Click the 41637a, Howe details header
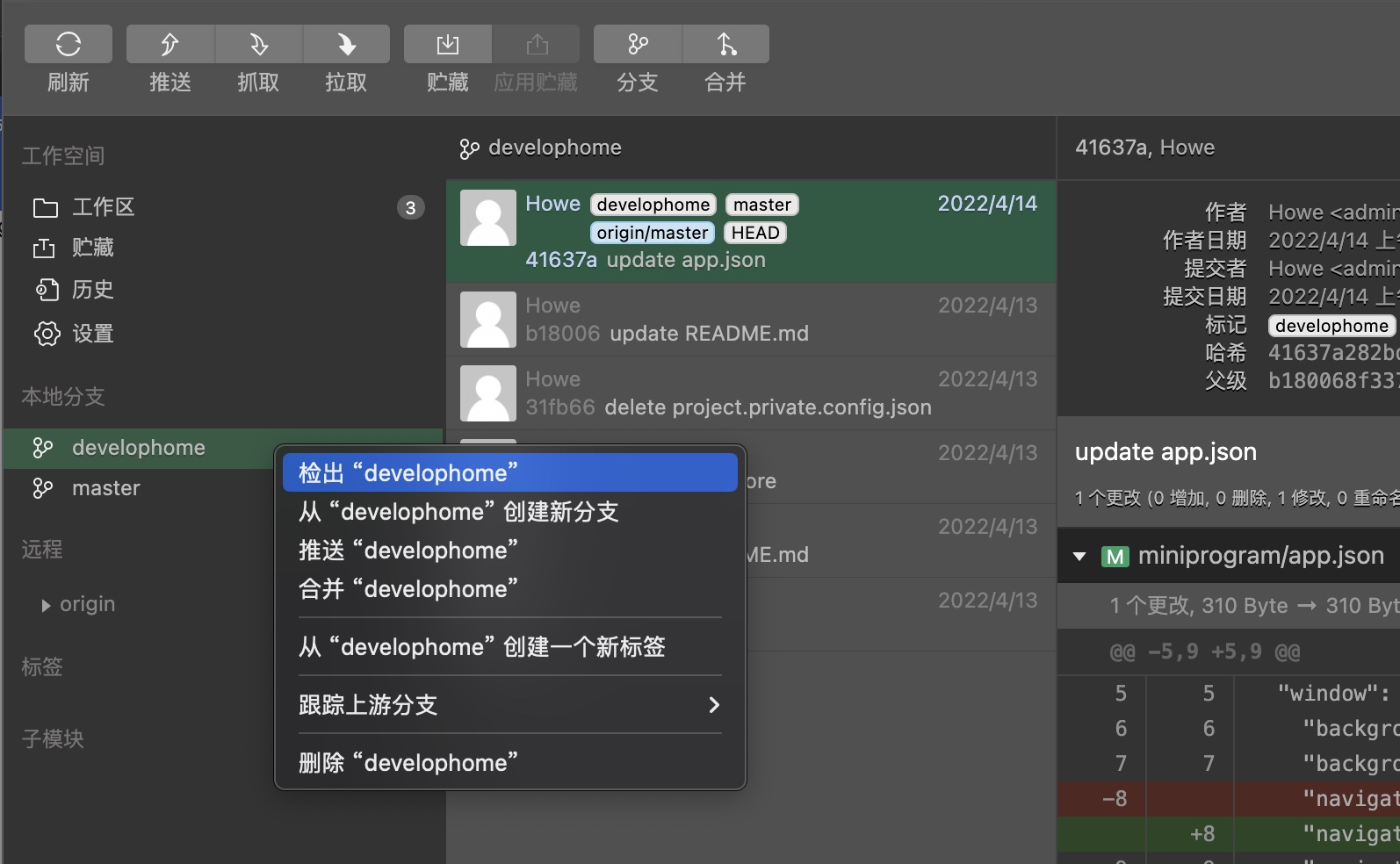This screenshot has height=864, width=1400. coord(1145,148)
